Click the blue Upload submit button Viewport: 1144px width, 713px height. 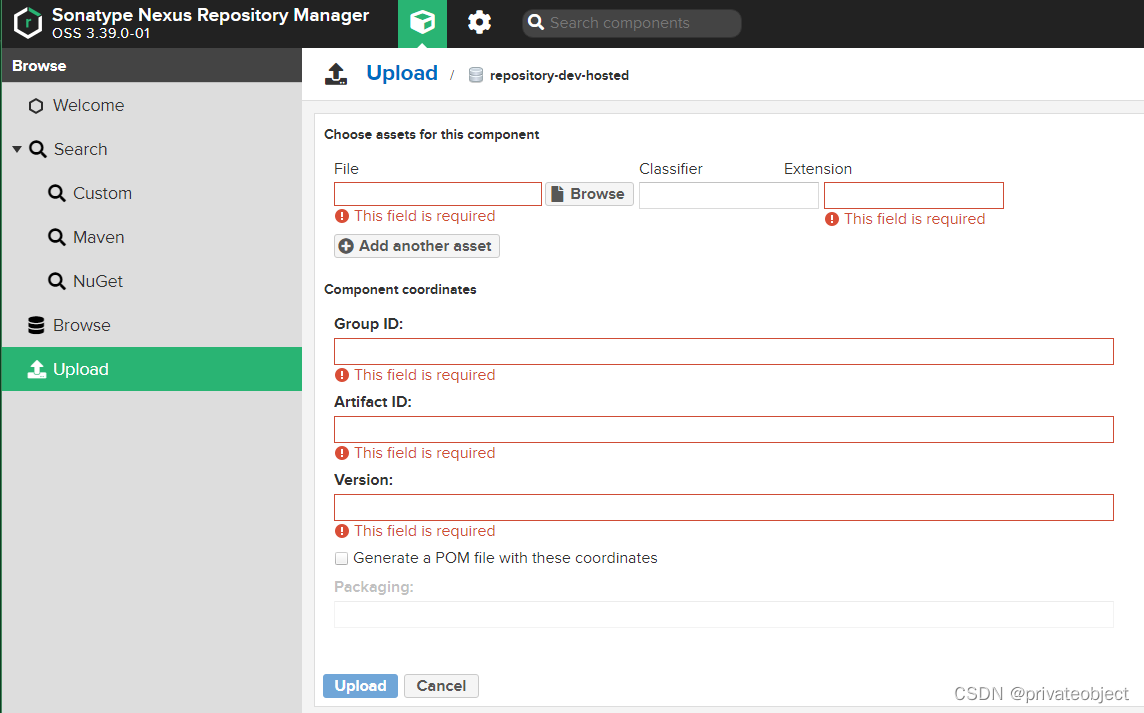click(x=360, y=686)
